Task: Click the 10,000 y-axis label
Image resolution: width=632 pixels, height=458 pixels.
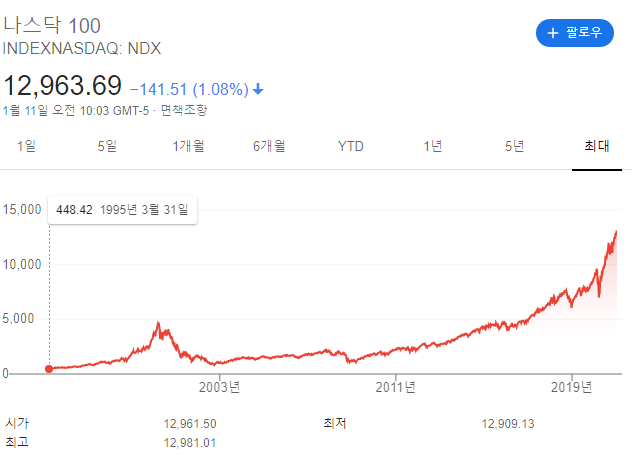Action: tap(22, 264)
